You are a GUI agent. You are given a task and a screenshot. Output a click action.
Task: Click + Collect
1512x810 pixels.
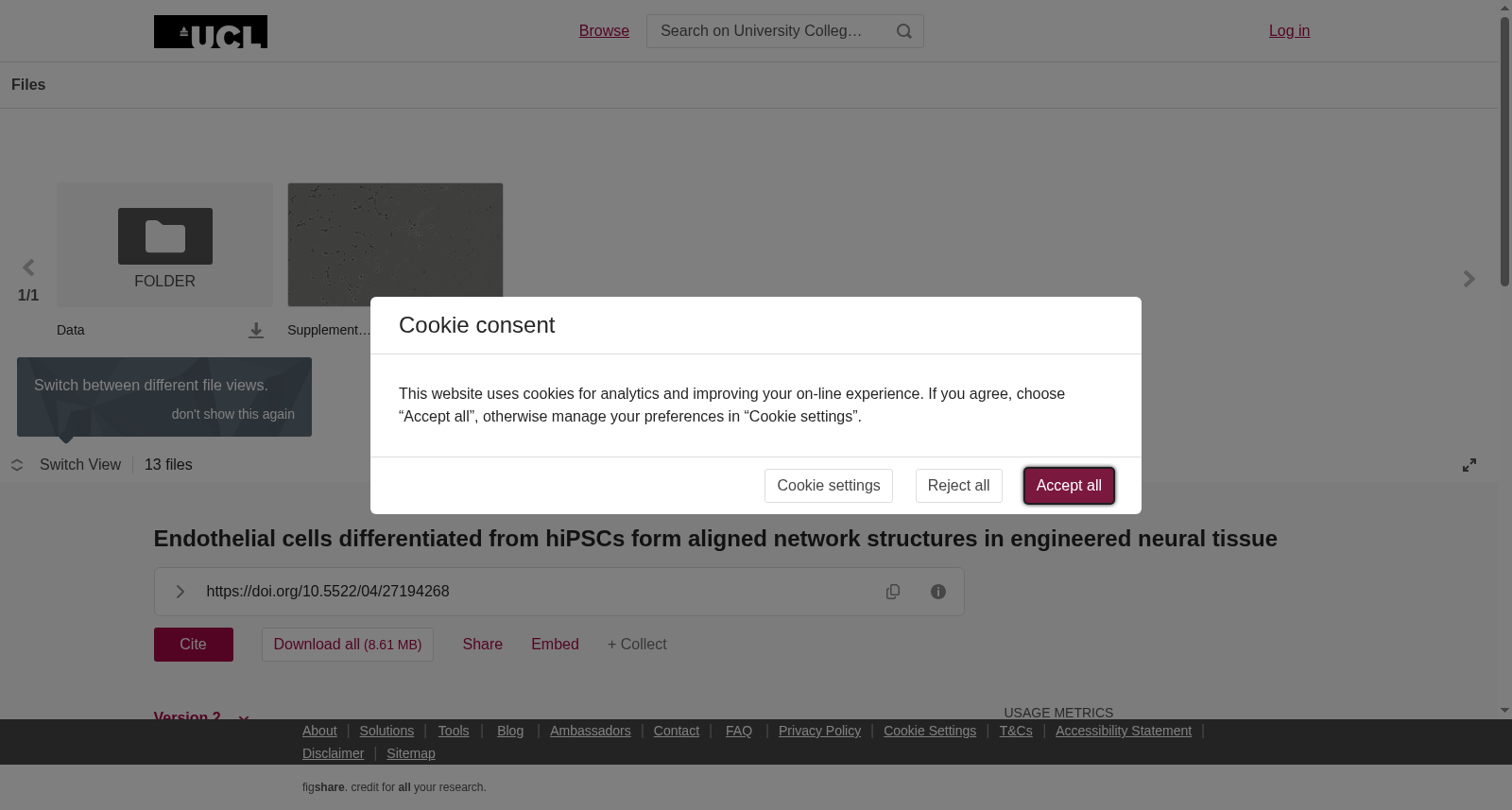[x=637, y=645]
